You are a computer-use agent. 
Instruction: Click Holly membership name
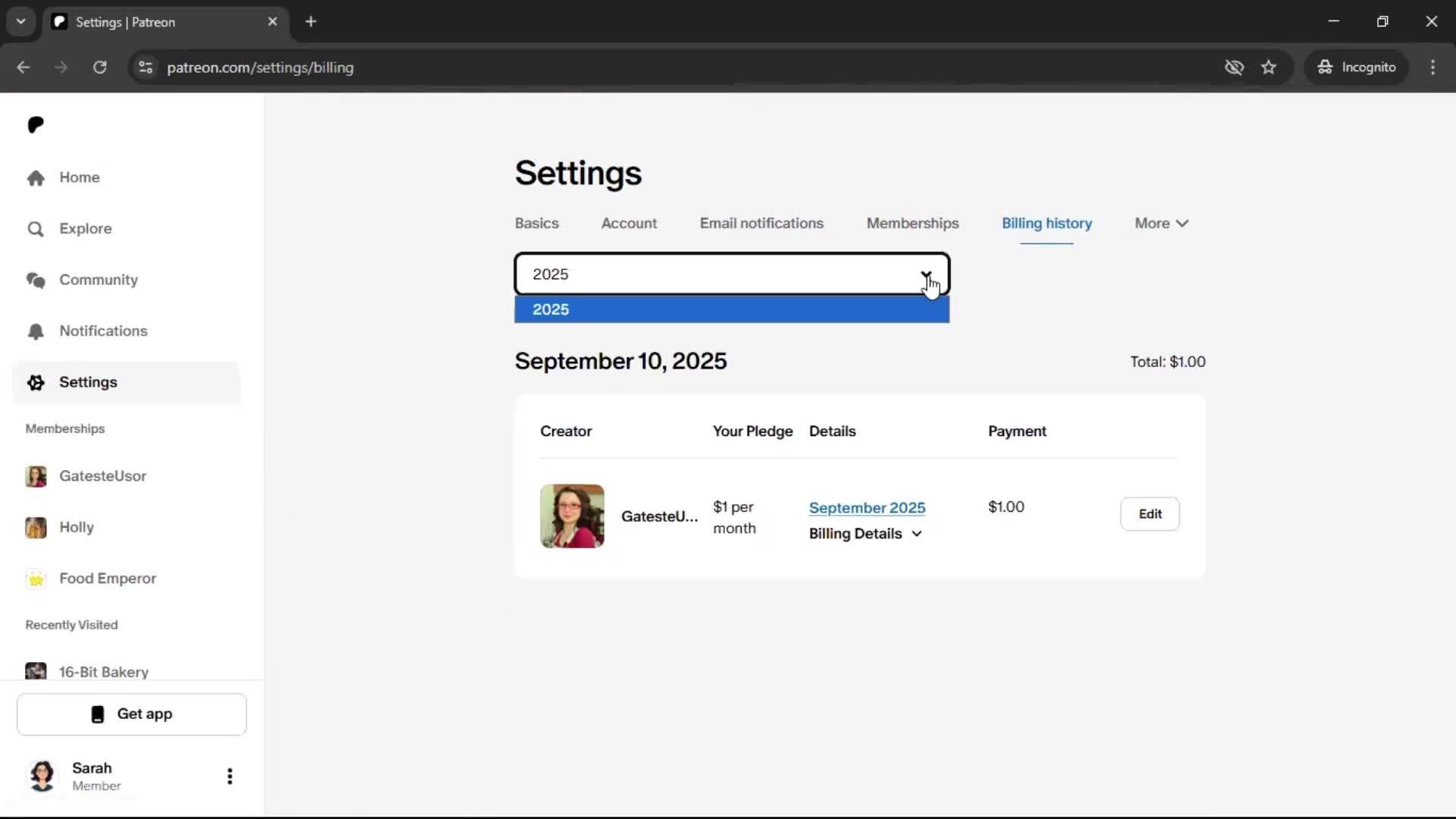(x=77, y=527)
